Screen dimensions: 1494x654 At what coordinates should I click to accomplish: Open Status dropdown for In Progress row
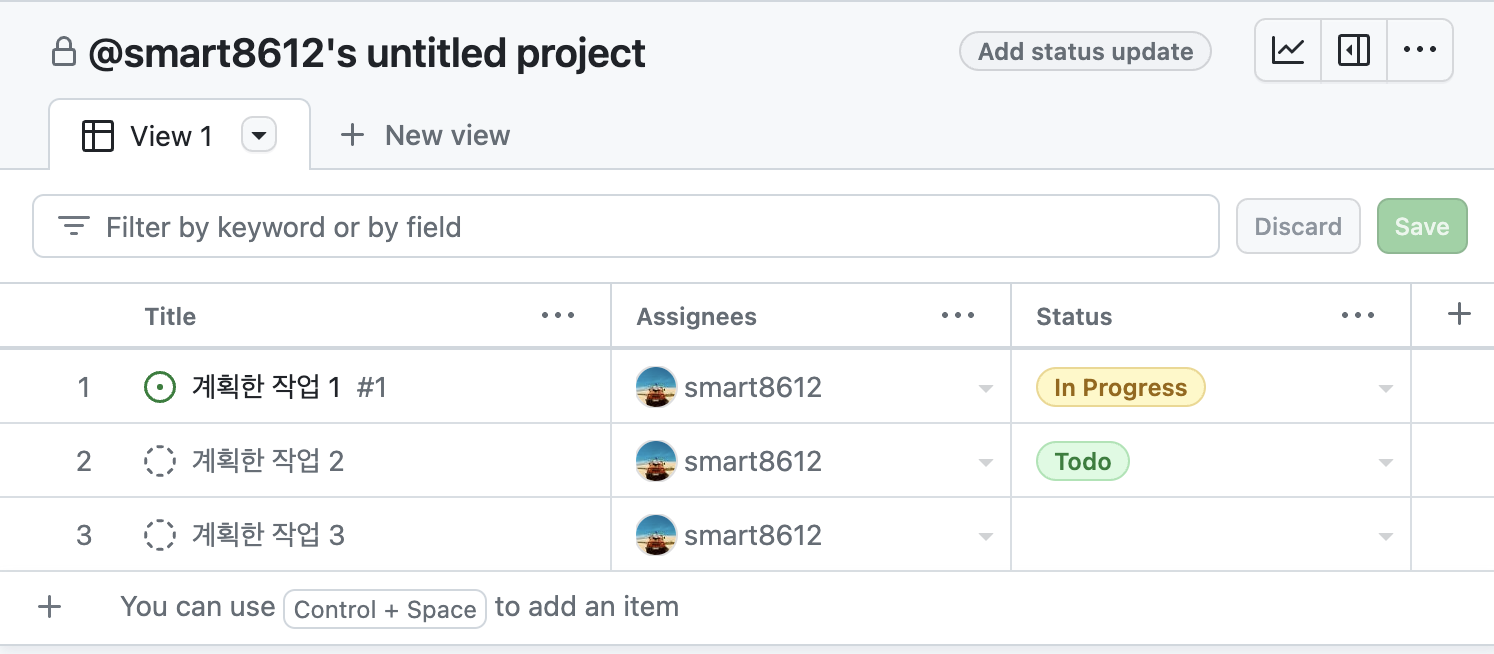[x=1385, y=389]
